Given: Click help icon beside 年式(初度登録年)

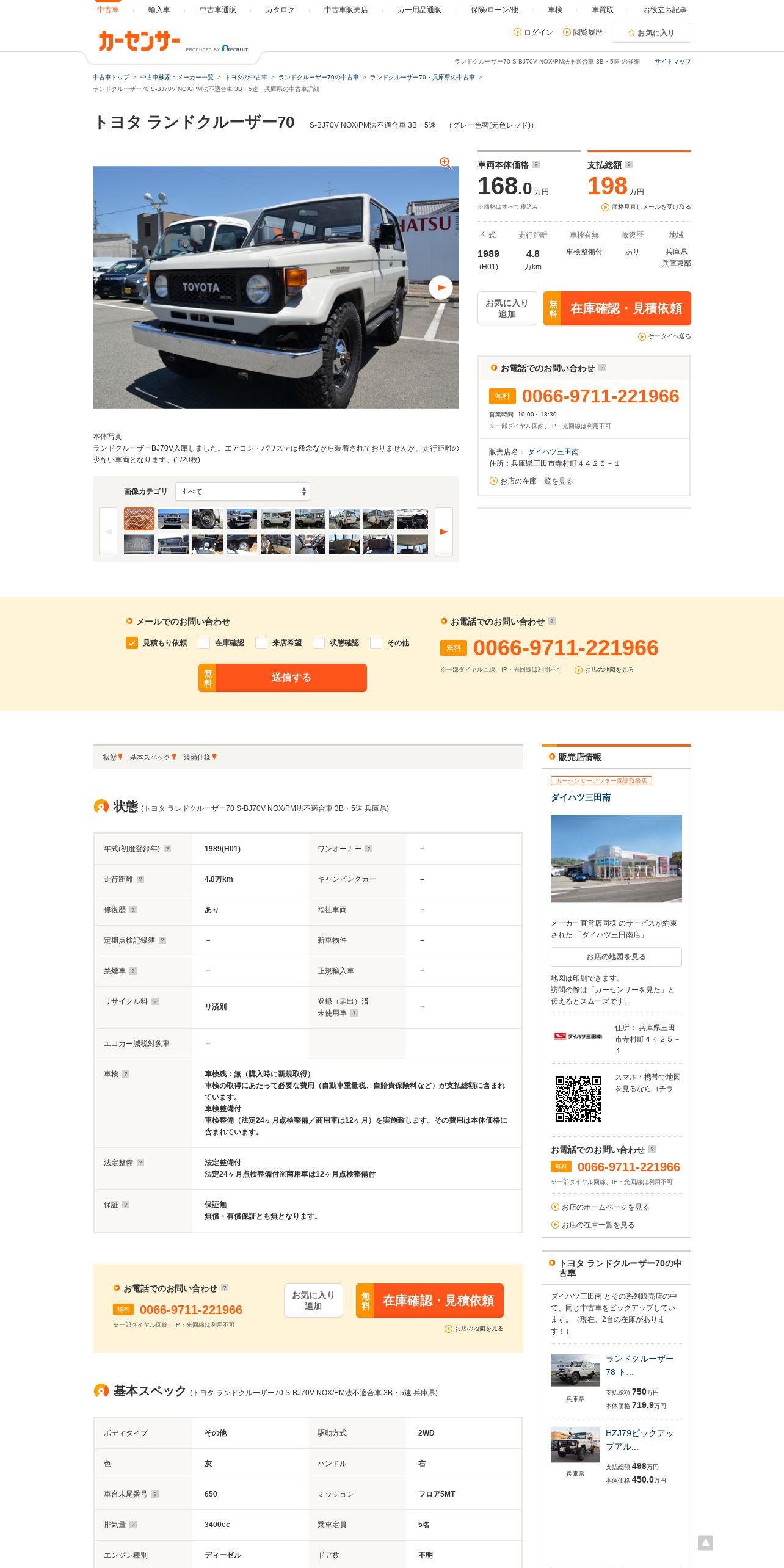Looking at the screenshot, I should [167, 849].
